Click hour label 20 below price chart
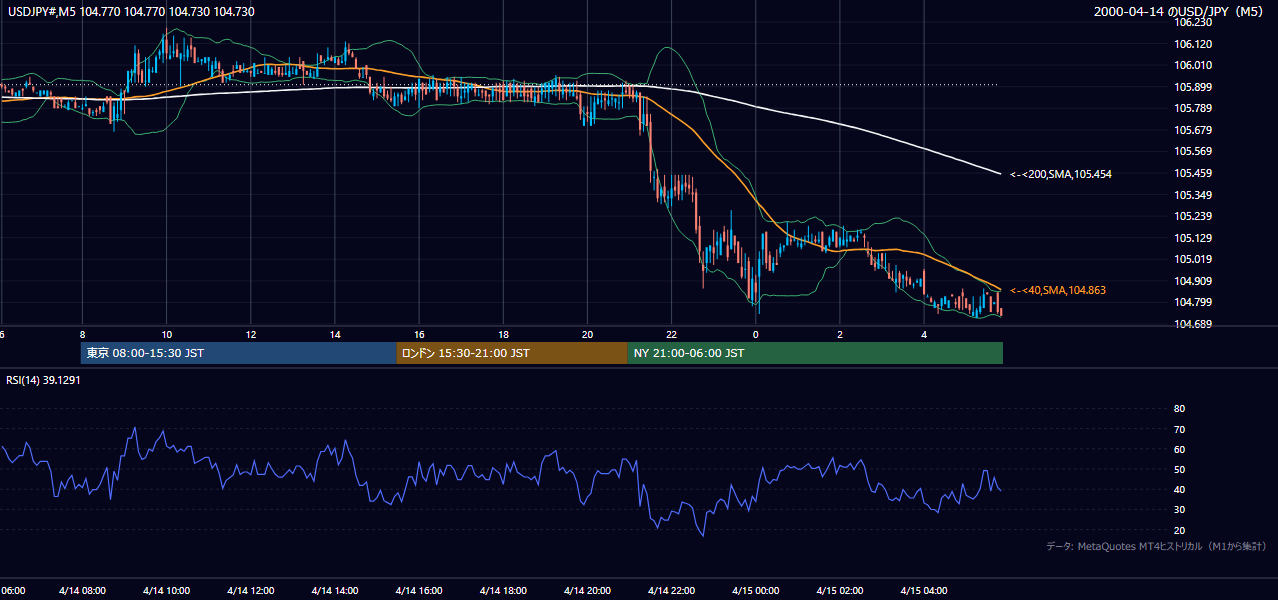 tap(587, 334)
